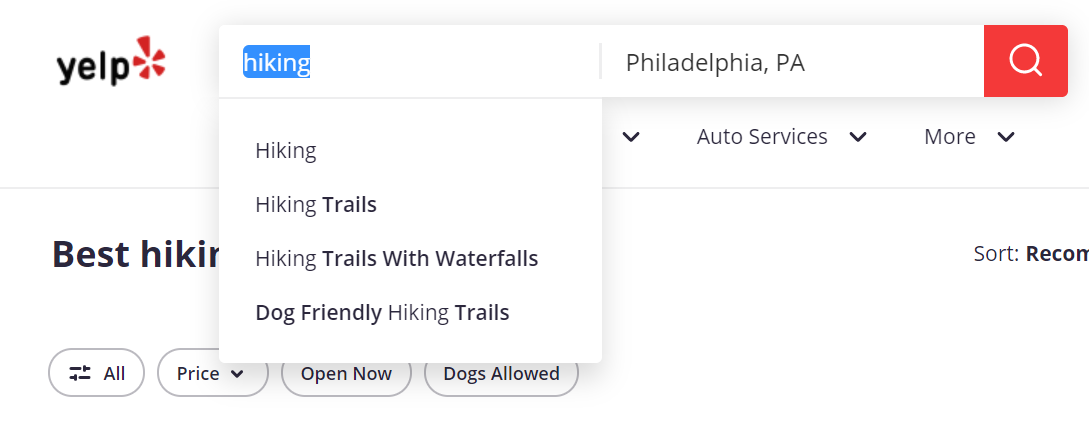Image resolution: width=1089 pixels, height=424 pixels.
Task: Choose the "Hiking Trails" suggestion
Action: pyautogui.click(x=410, y=205)
